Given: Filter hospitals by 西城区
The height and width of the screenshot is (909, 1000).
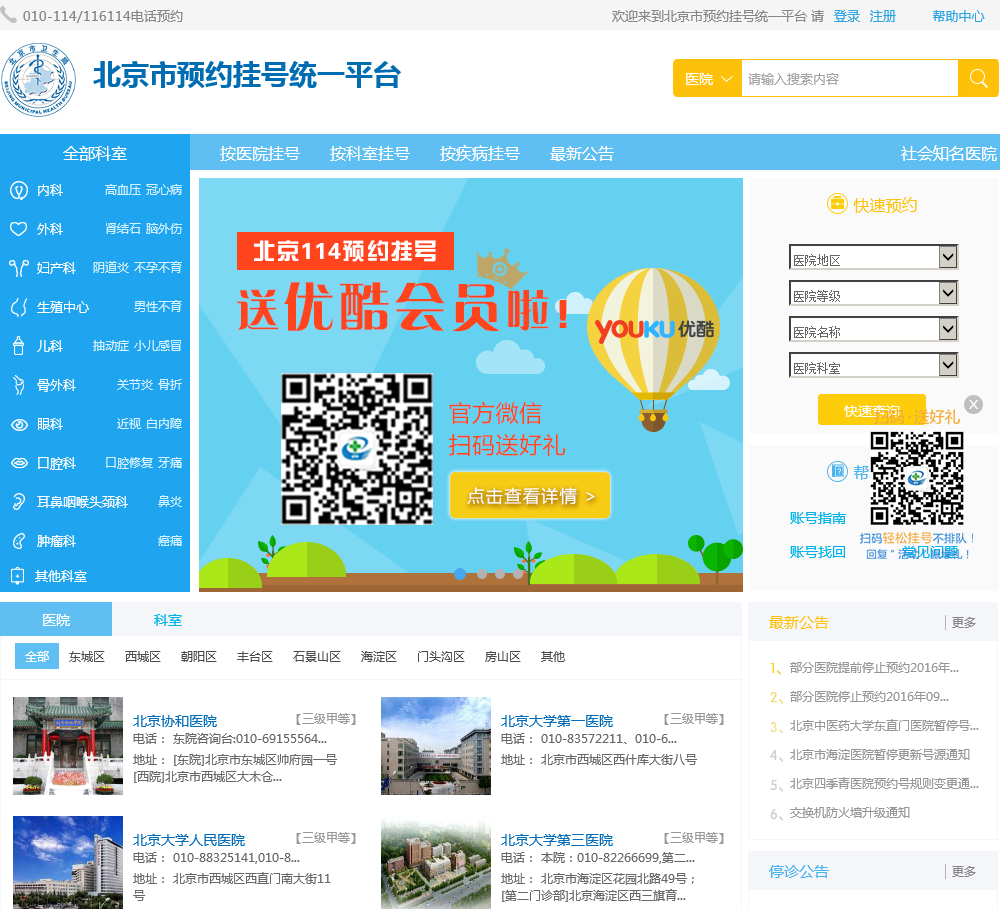Looking at the screenshot, I should tap(143, 656).
